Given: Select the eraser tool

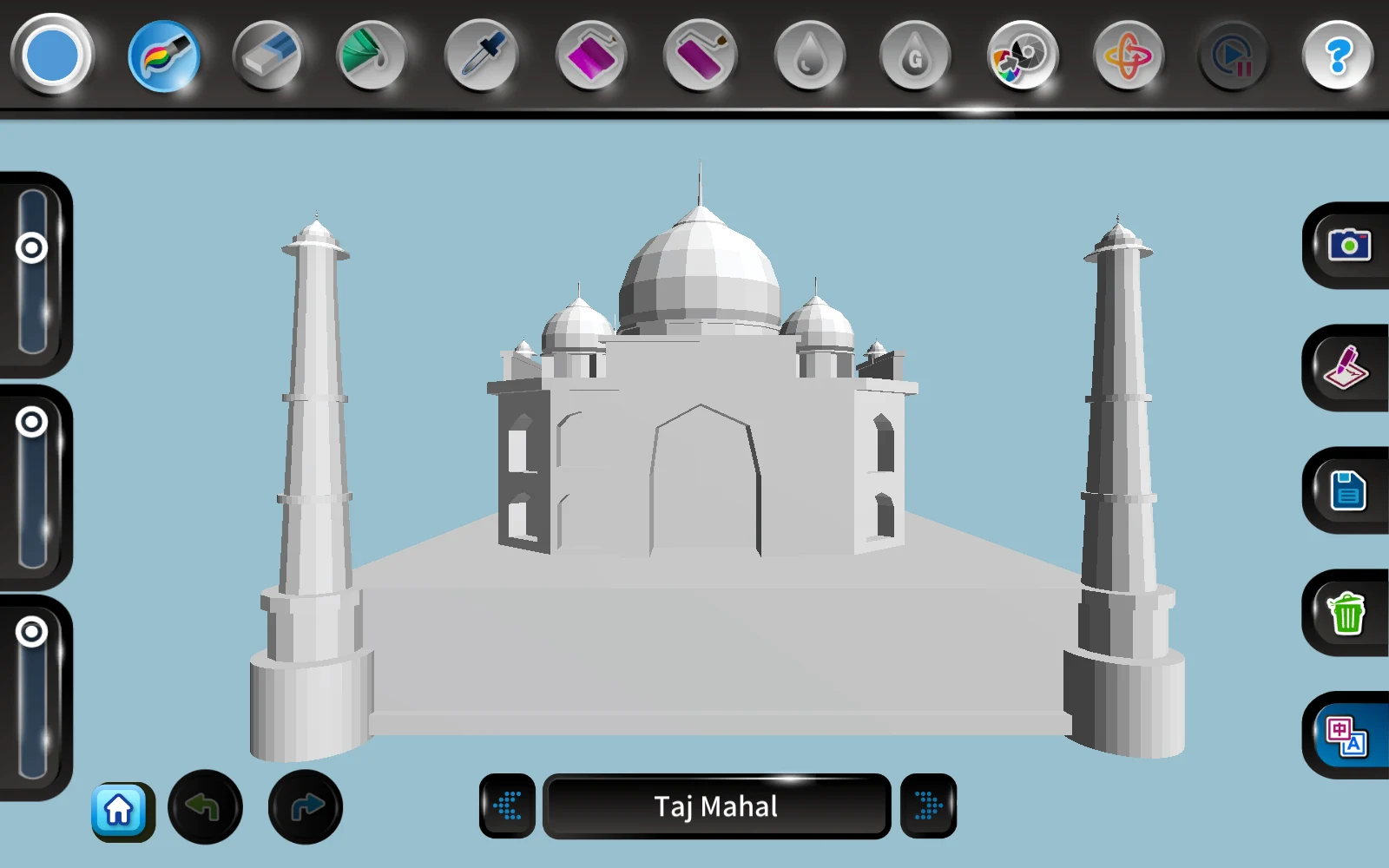Looking at the screenshot, I should [268, 57].
